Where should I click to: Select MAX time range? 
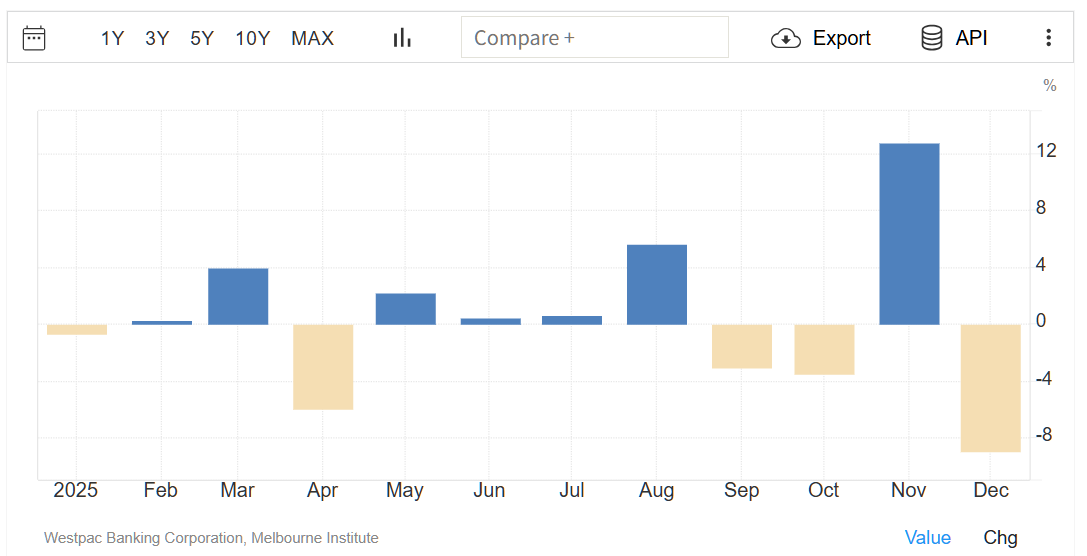click(312, 38)
